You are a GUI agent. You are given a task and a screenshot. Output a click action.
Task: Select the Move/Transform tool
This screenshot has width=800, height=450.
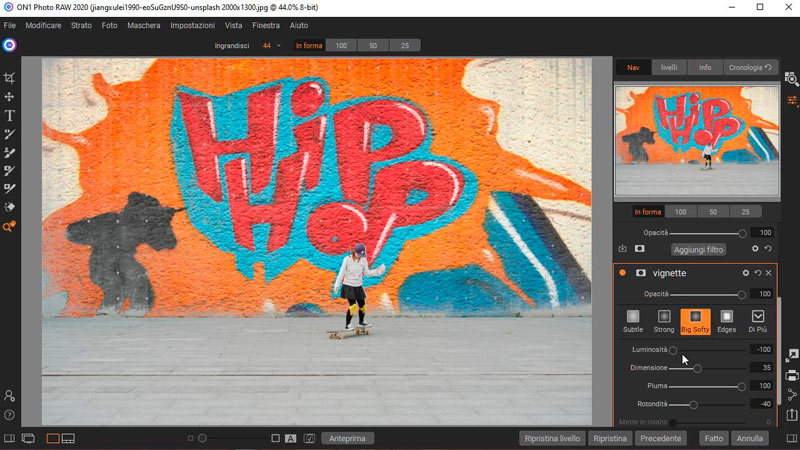[x=9, y=97]
